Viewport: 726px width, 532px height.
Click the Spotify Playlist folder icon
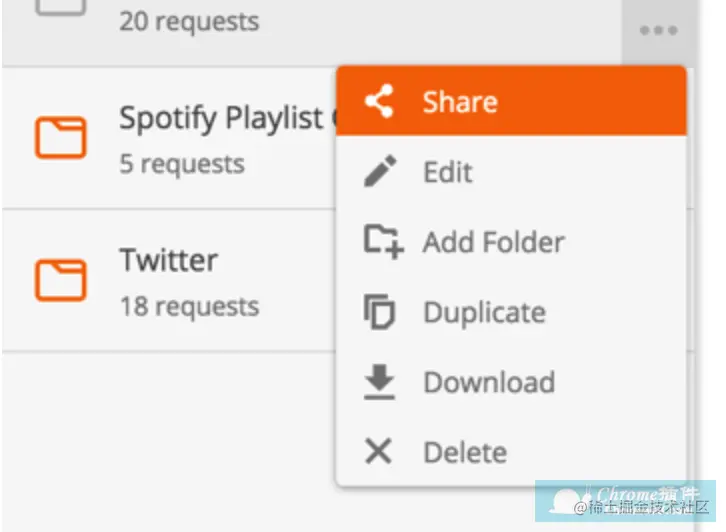coord(61,138)
